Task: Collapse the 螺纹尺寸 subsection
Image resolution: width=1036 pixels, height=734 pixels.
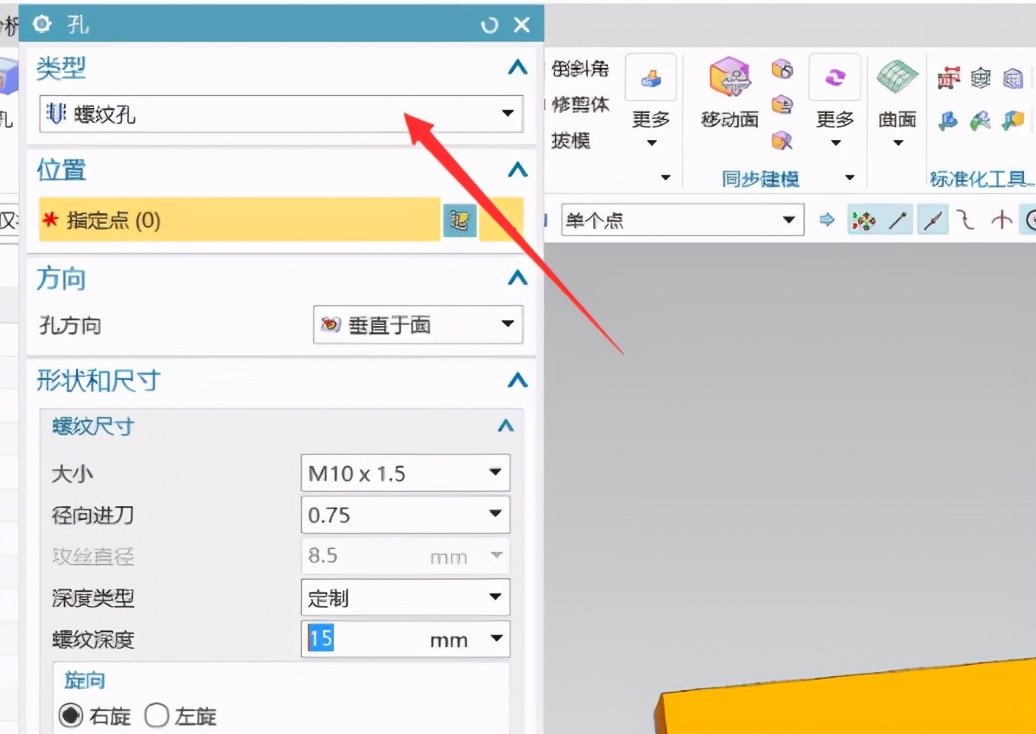Action: point(505,425)
